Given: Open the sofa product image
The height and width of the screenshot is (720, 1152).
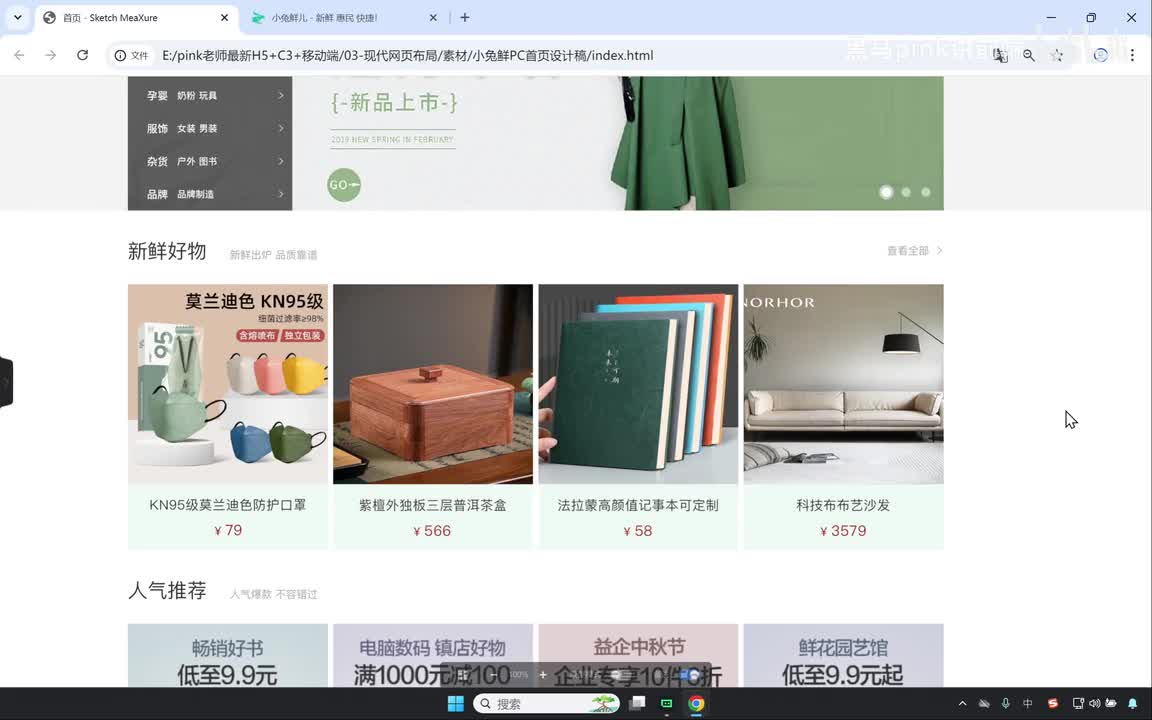Looking at the screenshot, I should [843, 384].
